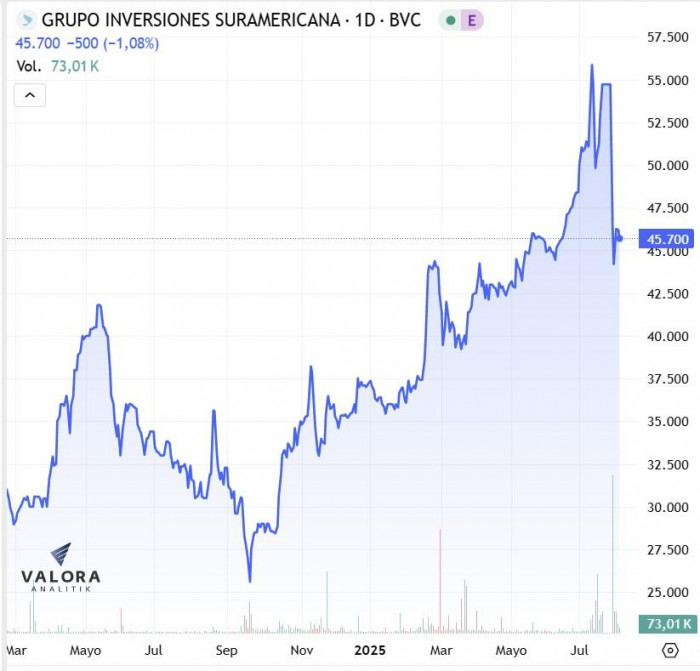
Task: Click the Nov label on the time axis
Action: (x=302, y=650)
